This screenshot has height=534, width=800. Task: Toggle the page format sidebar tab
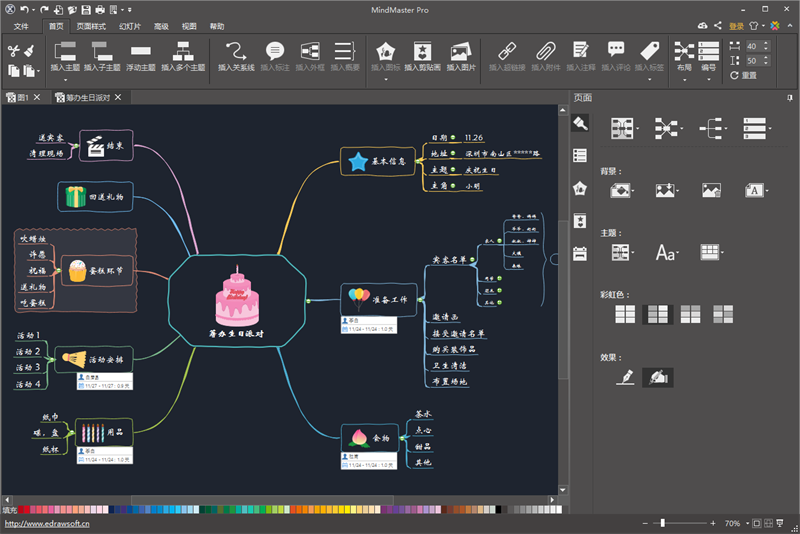click(580, 123)
